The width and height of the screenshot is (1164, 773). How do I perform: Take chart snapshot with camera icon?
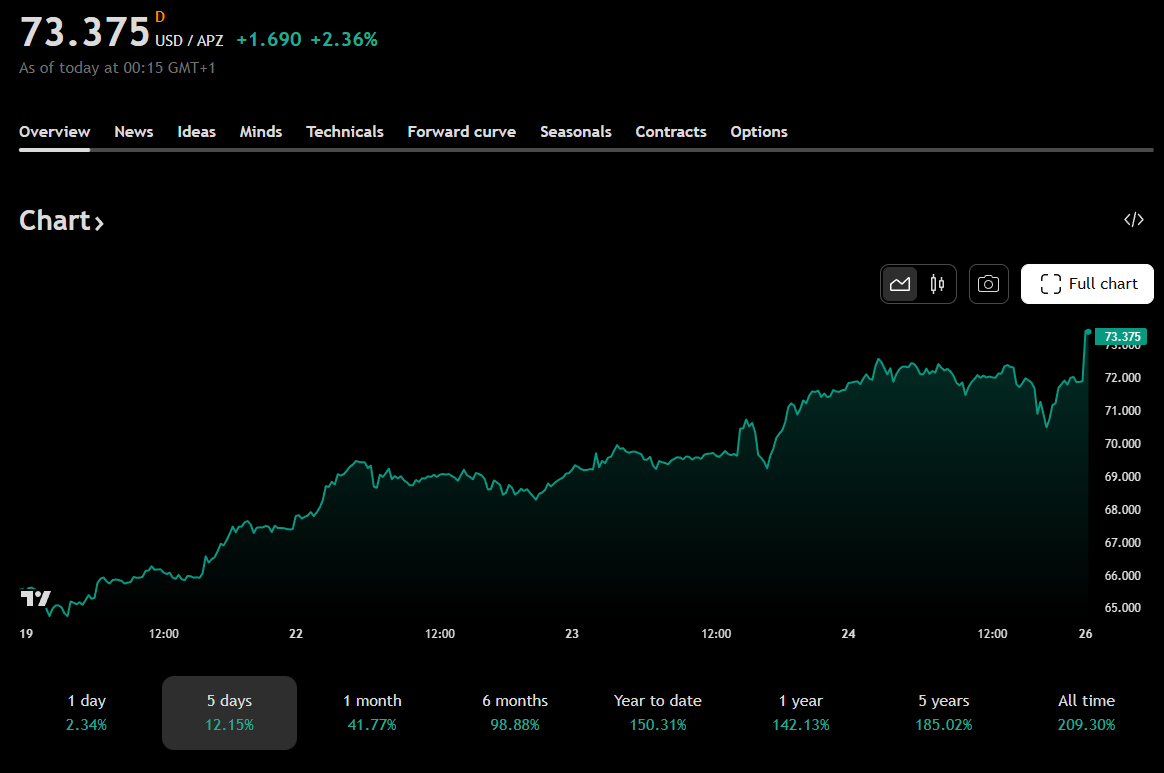pos(988,284)
